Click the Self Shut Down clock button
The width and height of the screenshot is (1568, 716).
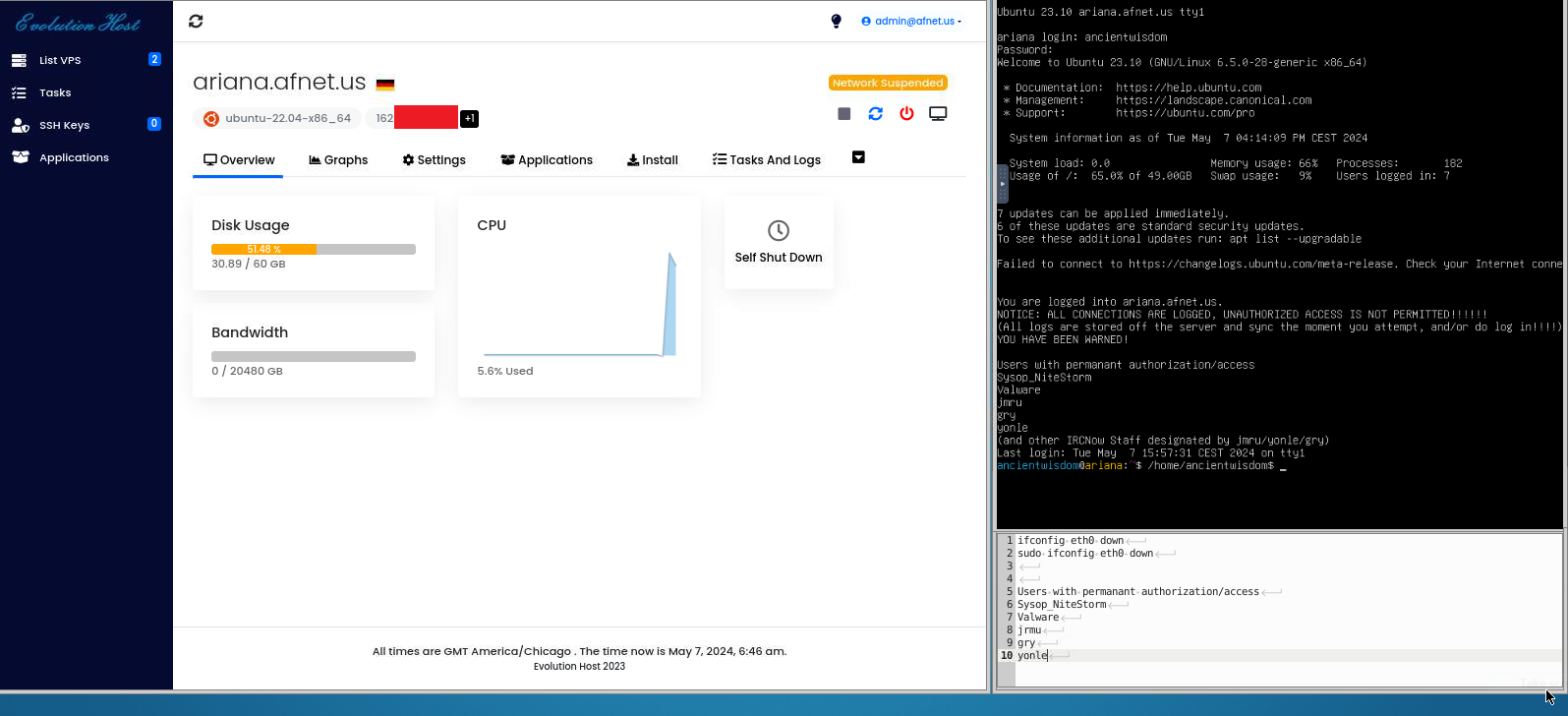[779, 242]
